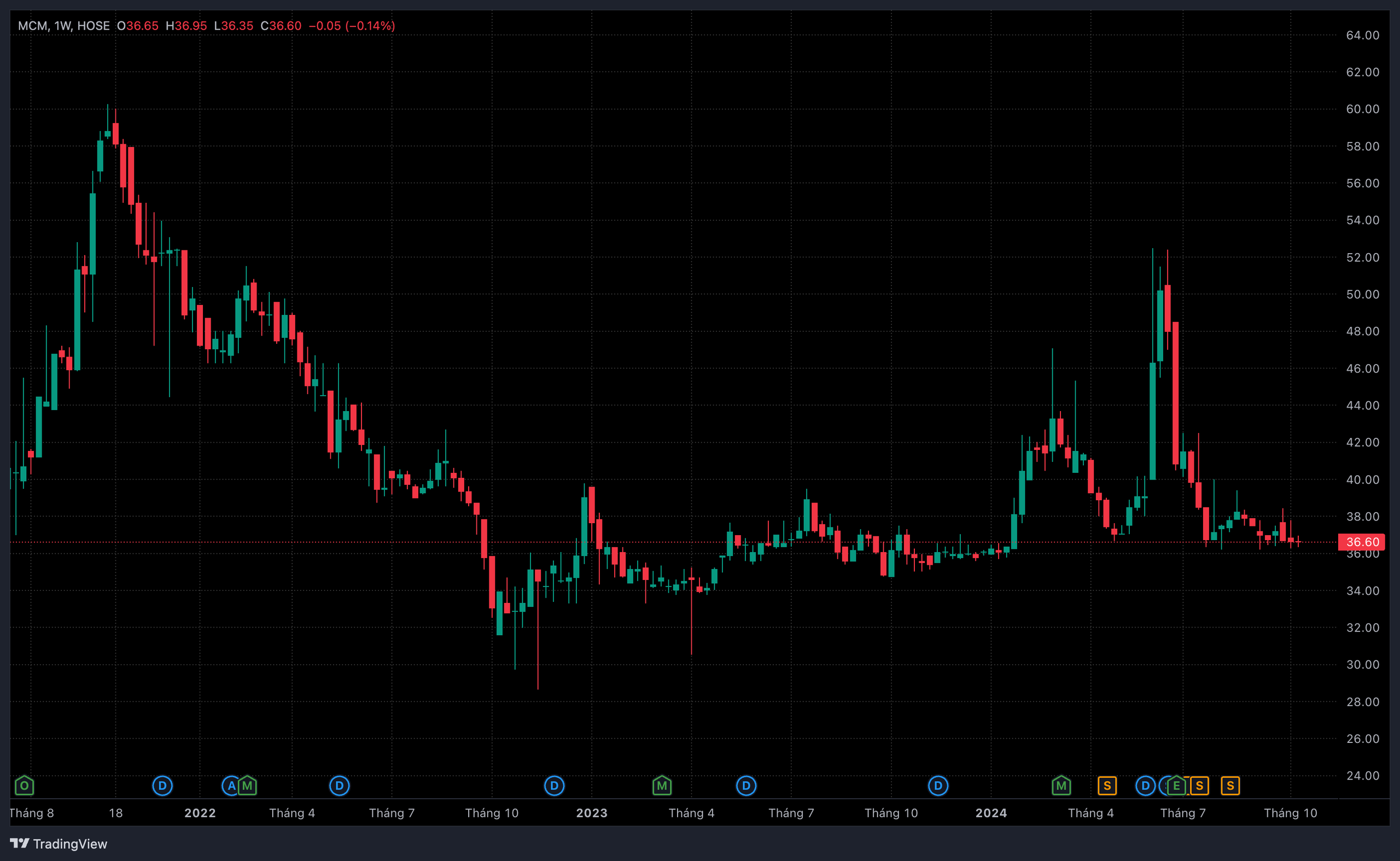This screenshot has width=1400, height=861.
Task: Click the low value L36.35
Action: pyautogui.click(x=234, y=26)
